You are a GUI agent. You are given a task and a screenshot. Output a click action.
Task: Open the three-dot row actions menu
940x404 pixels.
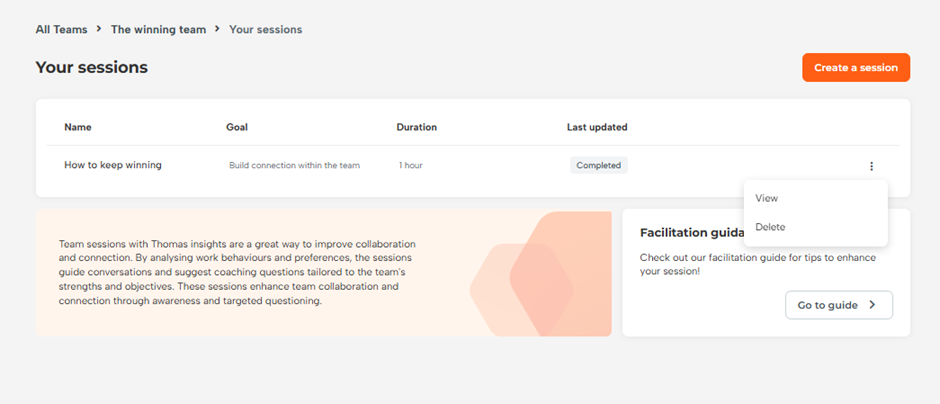(x=871, y=166)
